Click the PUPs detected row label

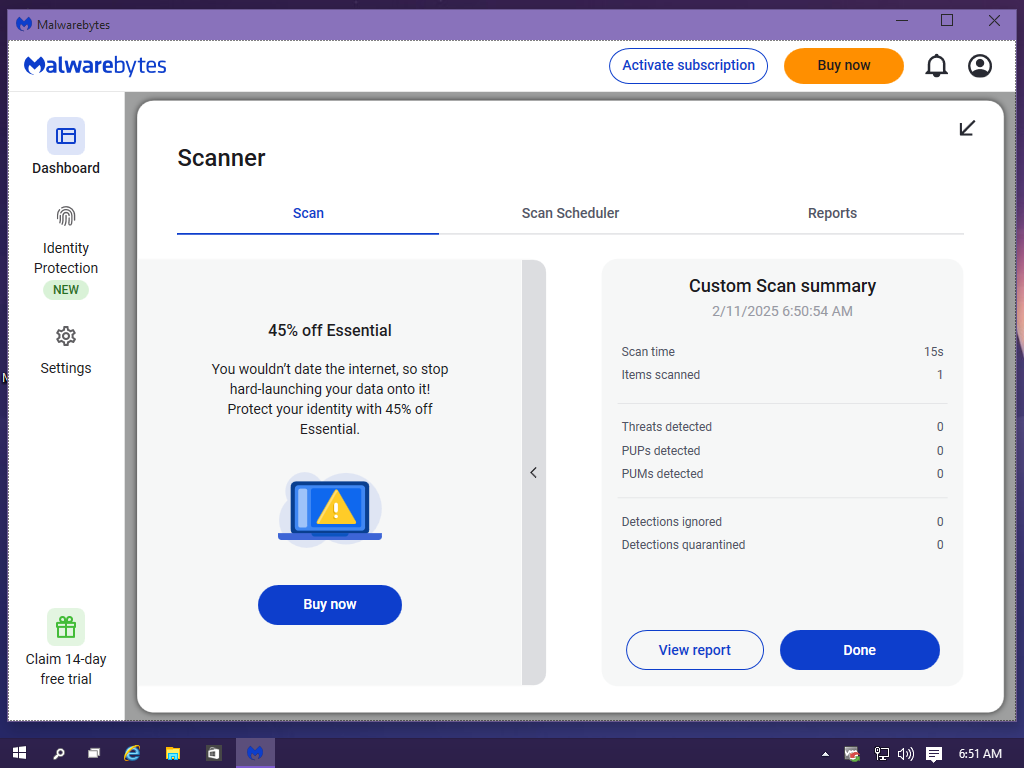coord(661,451)
